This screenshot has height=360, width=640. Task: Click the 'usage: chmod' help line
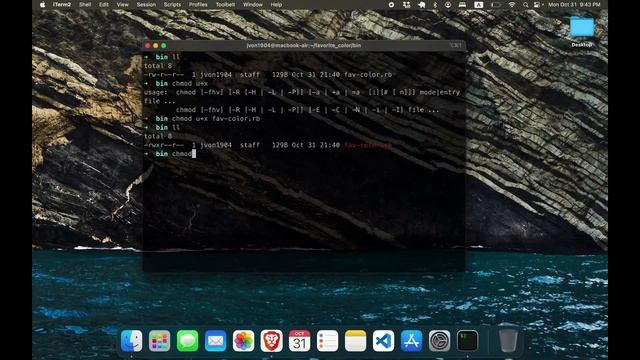pos(302,92)
